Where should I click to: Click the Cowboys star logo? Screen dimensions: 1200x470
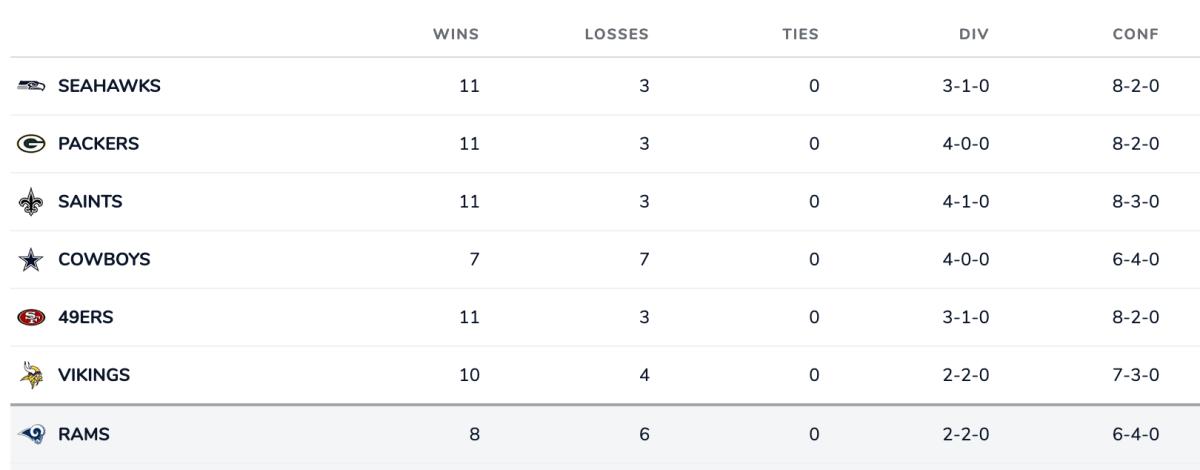30,260
